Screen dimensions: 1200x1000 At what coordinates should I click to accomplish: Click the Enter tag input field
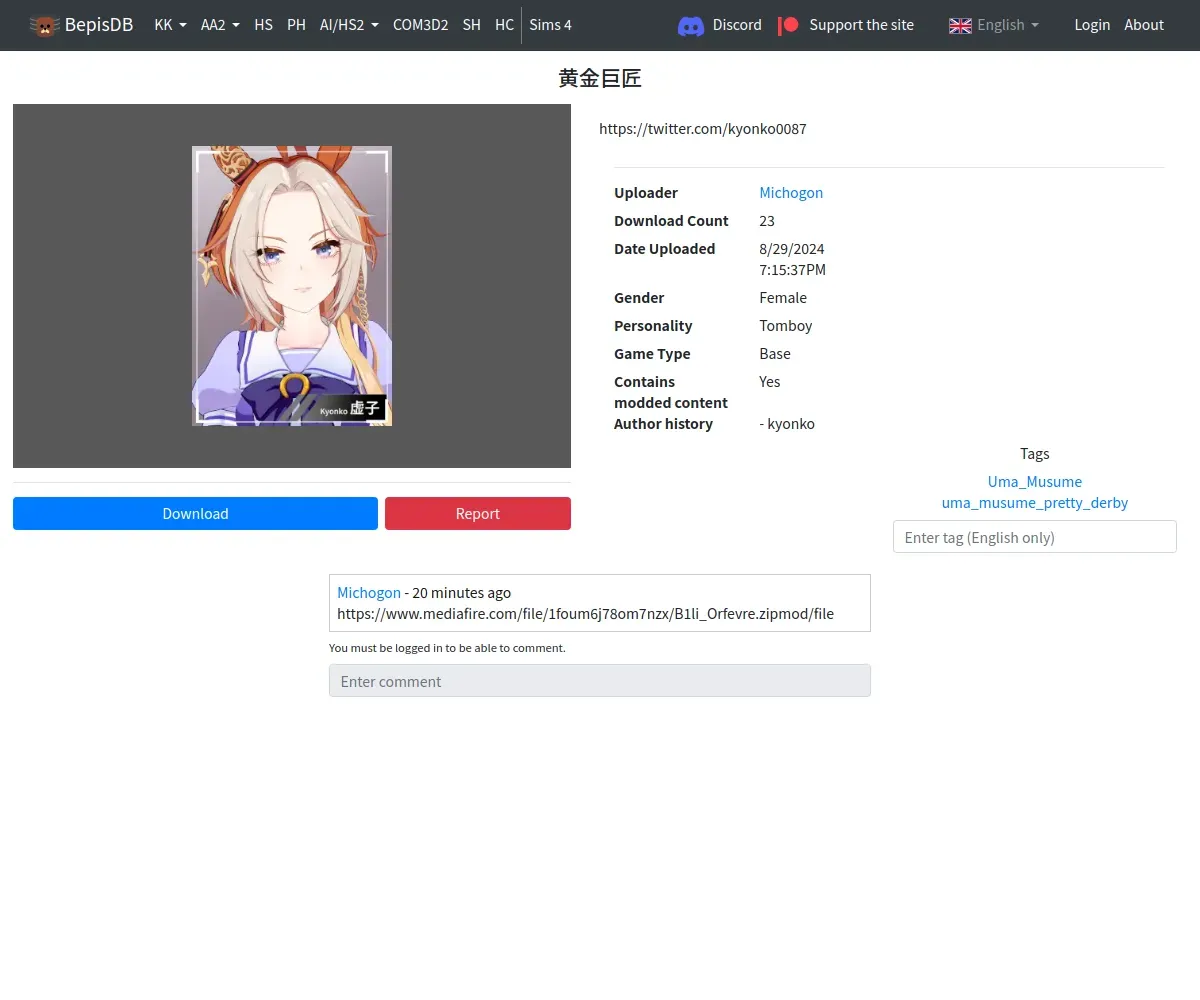click(x=1035, y=537)
